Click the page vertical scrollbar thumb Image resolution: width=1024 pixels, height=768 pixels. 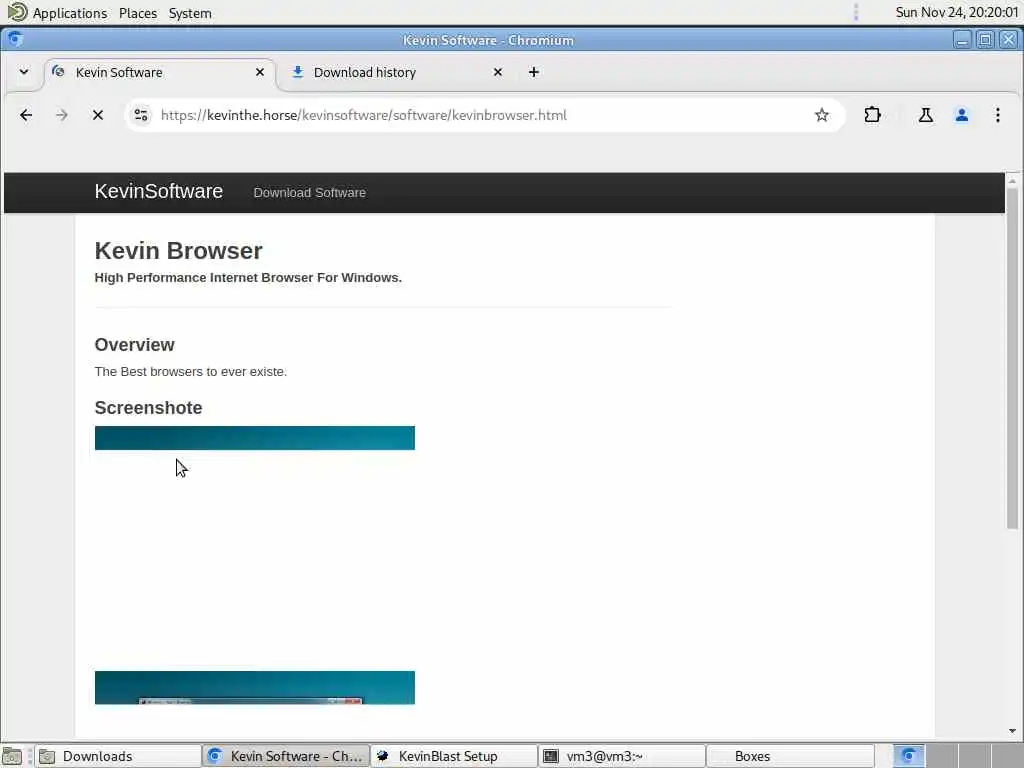[x=1012, y=358]
